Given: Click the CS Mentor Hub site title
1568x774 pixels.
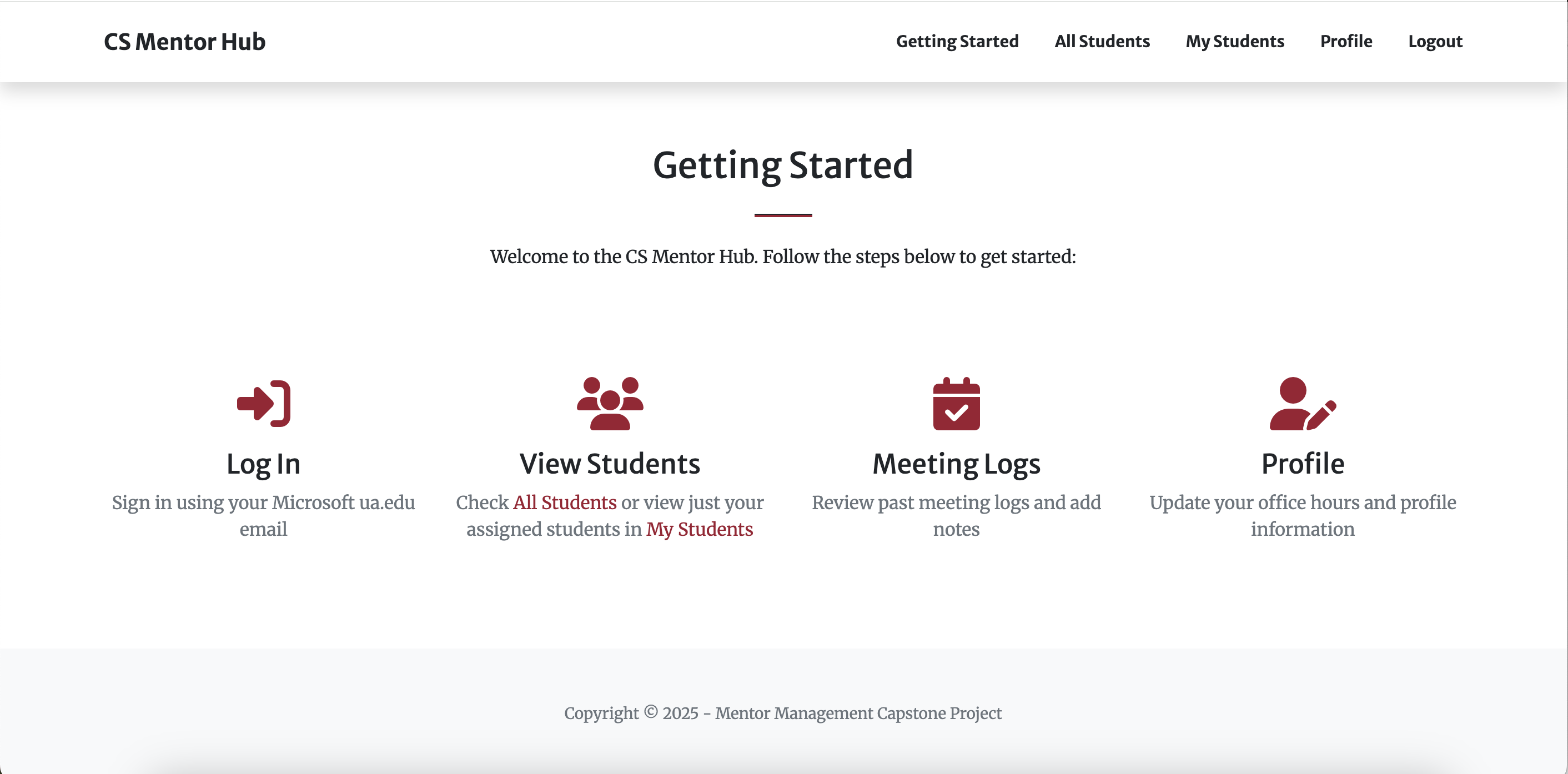Looking at the screenshot, I should click(x=184, y=42).
